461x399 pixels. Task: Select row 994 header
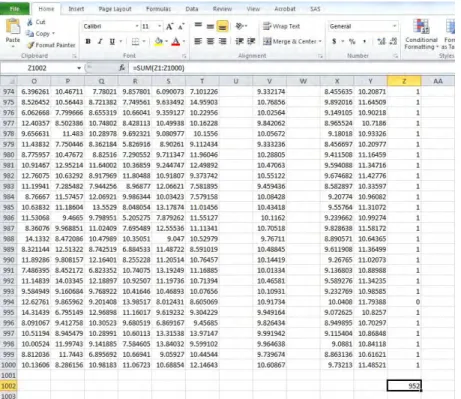(9, 302)
